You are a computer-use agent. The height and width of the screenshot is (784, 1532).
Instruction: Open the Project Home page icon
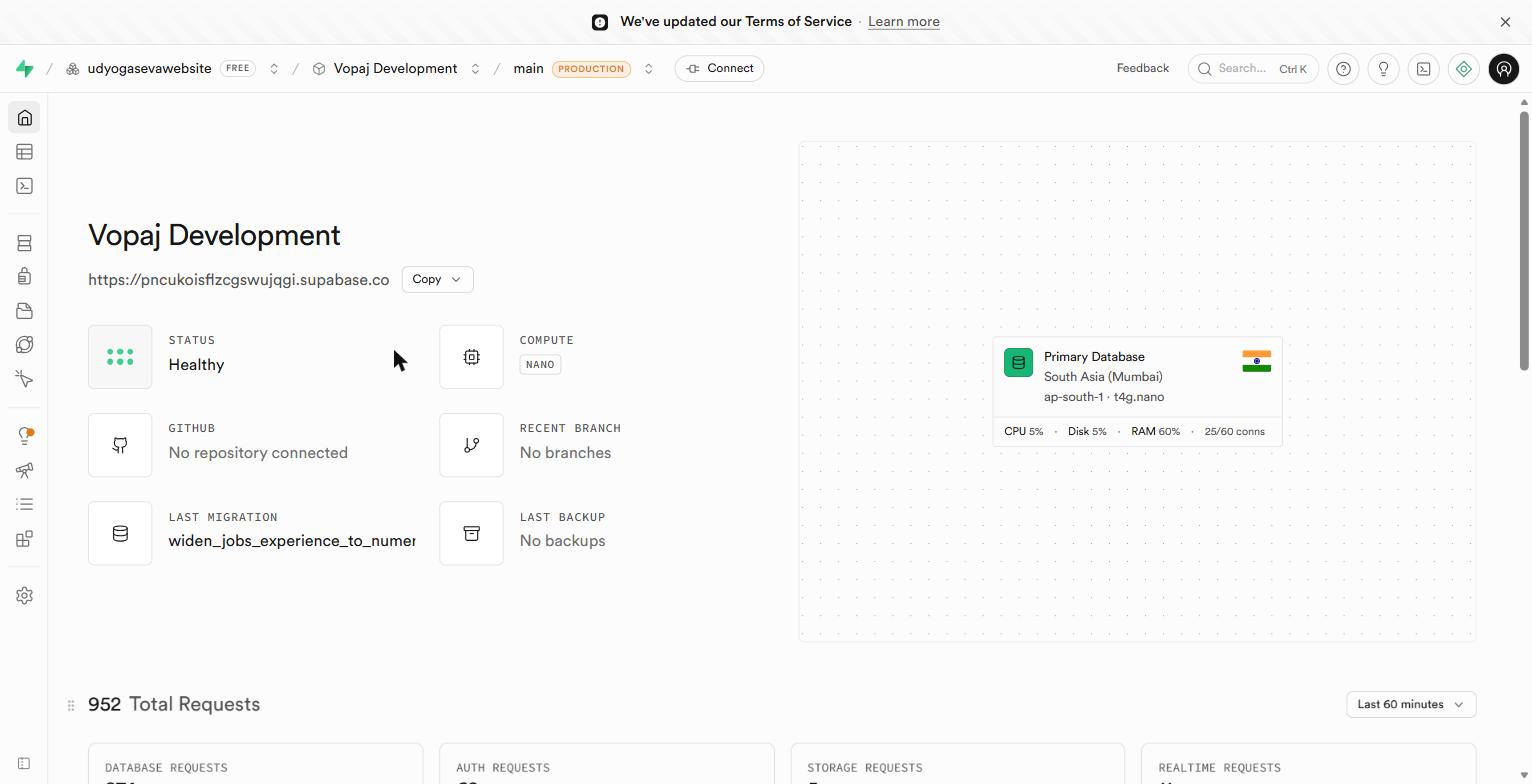[25, 118]
